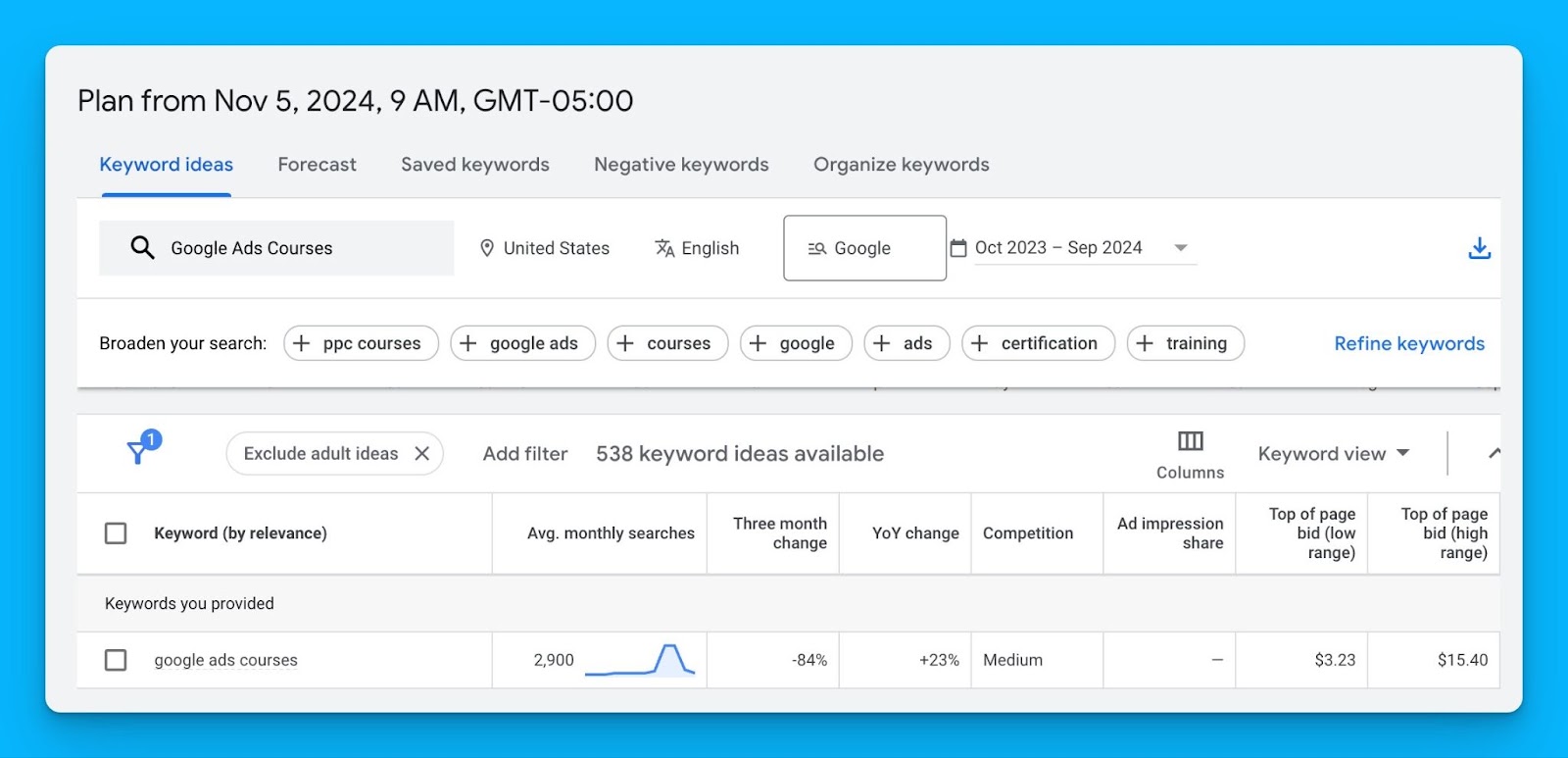
Task: Open the Saved keywords tab
Action: (x=475, y=165)
